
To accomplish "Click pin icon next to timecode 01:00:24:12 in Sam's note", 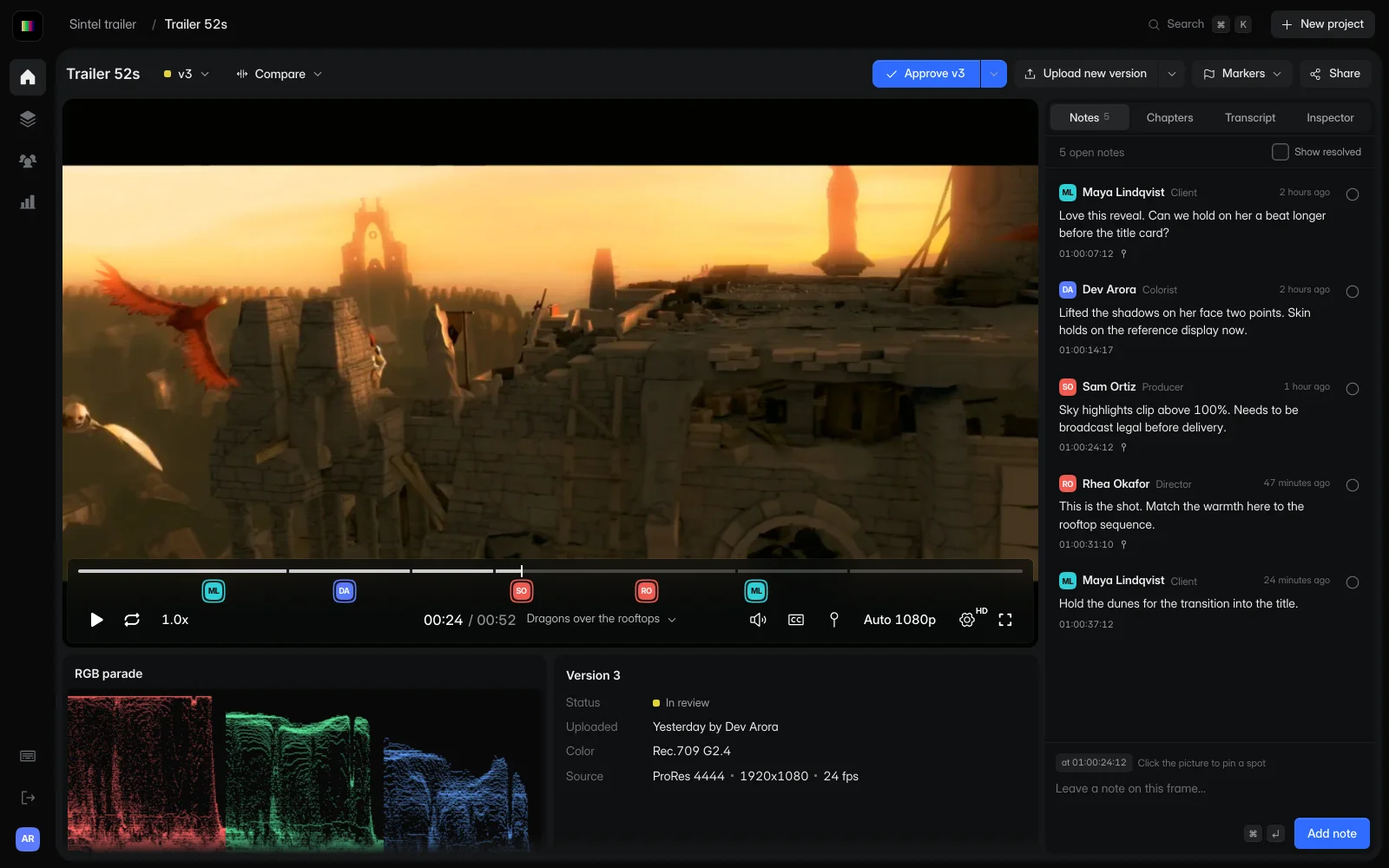I will click(1123, 447).
